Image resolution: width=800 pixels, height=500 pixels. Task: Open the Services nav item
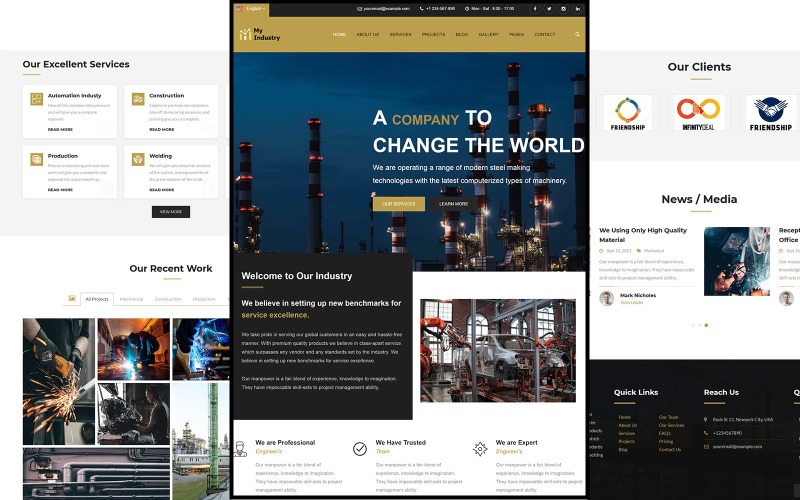click(401, 35)
